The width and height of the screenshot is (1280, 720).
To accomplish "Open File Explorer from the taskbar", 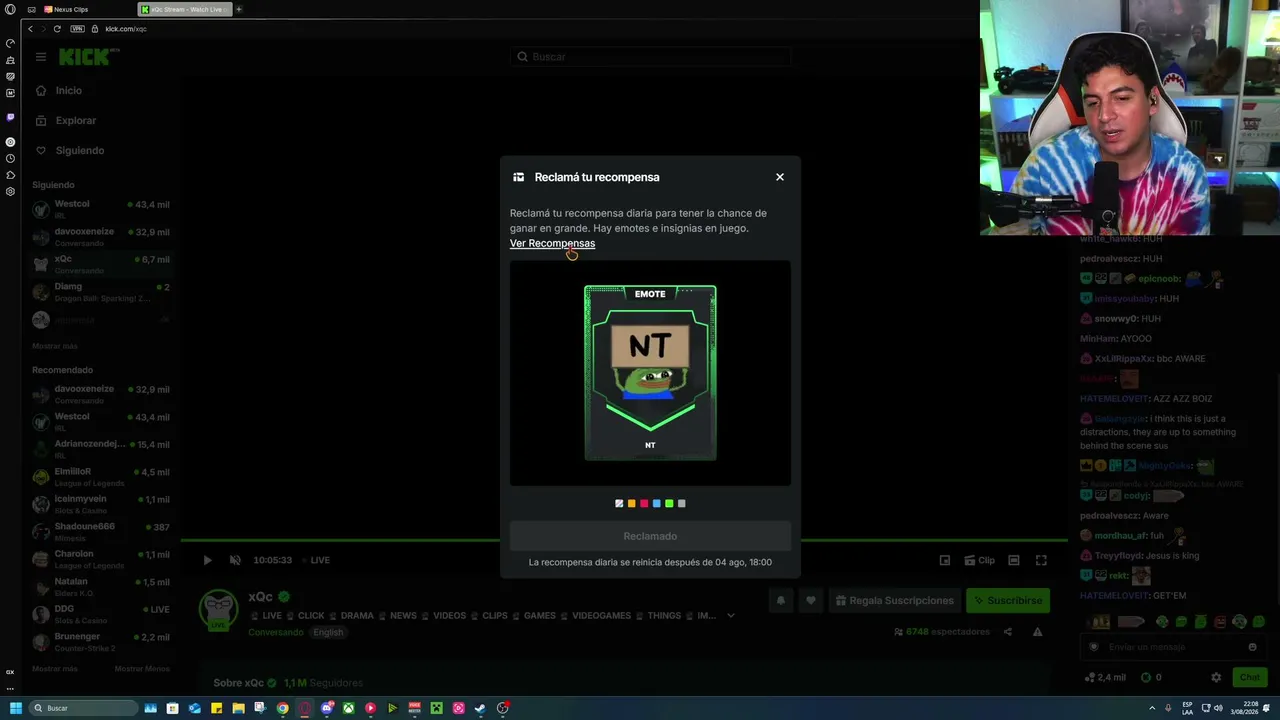I will point(238,708).
